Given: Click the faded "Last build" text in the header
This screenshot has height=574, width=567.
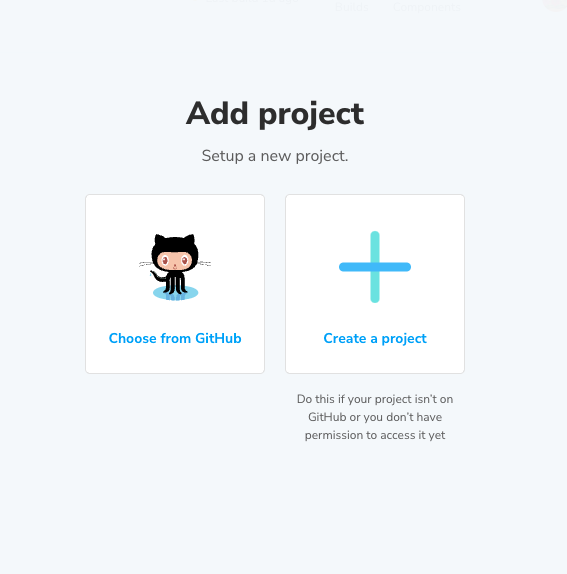Looking at the screenshot, I should click(252, 1).
